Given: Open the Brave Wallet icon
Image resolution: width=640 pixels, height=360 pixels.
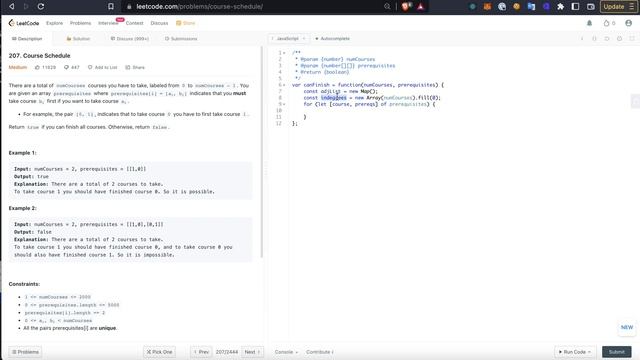Looking at the screenshot, I should [x=591, y=7].
